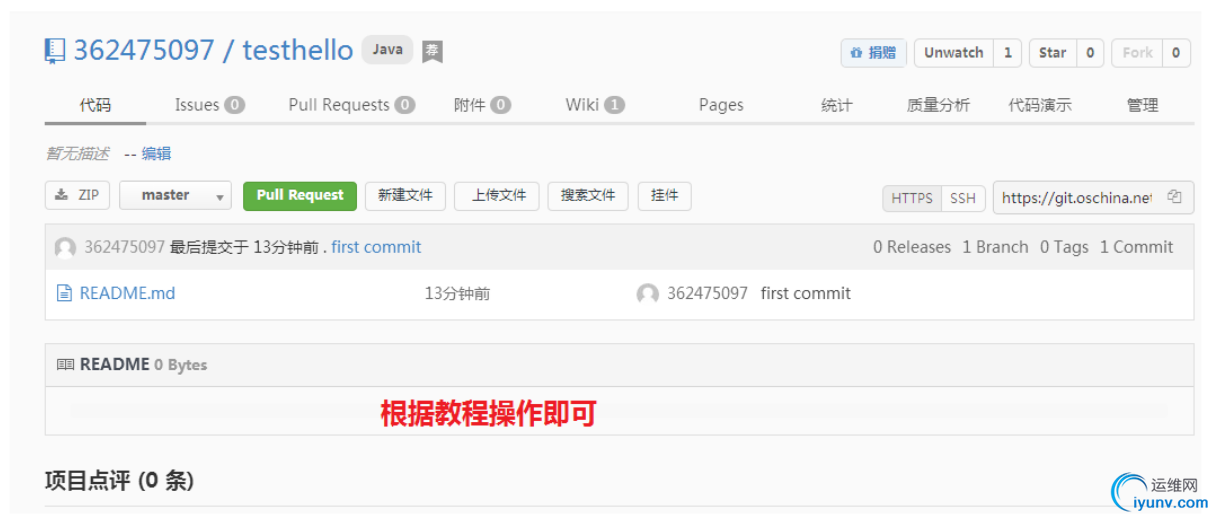The width and height of the screenshot is (1214, 519).
Task: Download repository as ZIP
Action: point(78,195)
